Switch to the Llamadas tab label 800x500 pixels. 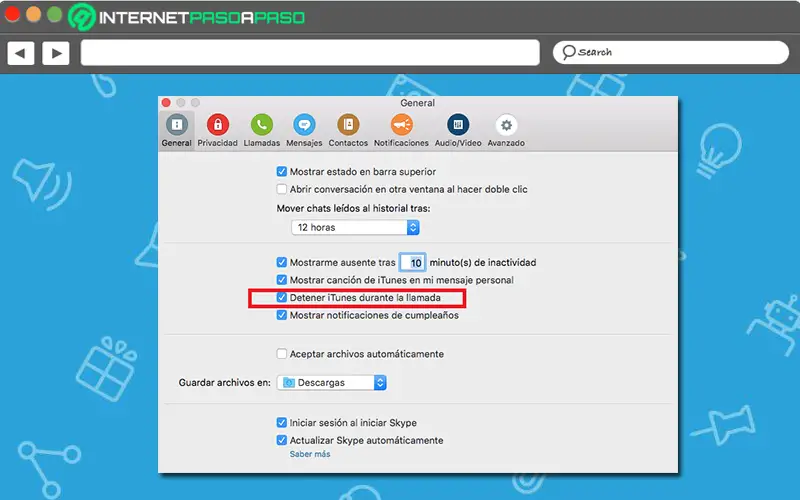click(262, 143)
